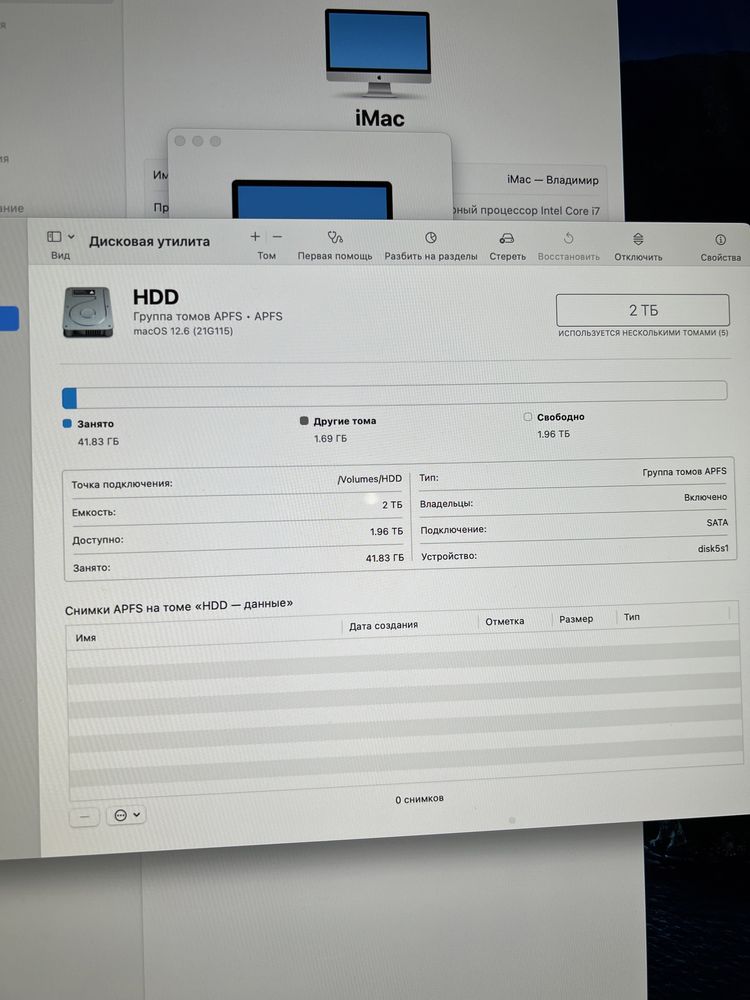750x1000 pixels.
Task: Select the blue Занято legend swatch
Action: pos(67,423)
